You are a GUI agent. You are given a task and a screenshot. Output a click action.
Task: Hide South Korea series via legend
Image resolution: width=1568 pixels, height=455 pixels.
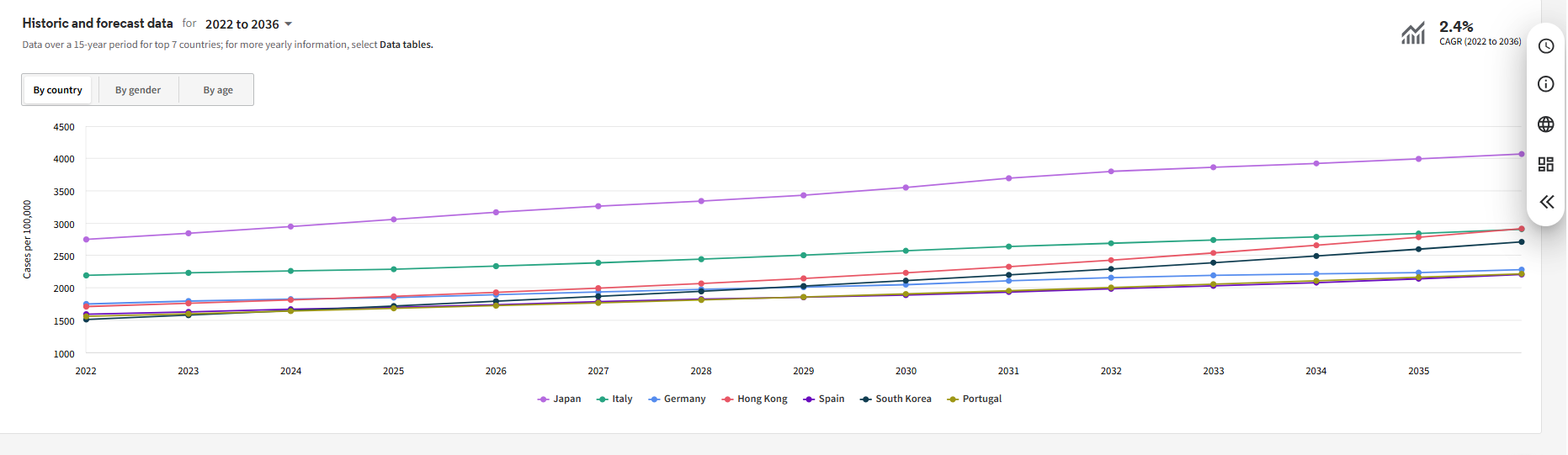click(x=896, y=399)
